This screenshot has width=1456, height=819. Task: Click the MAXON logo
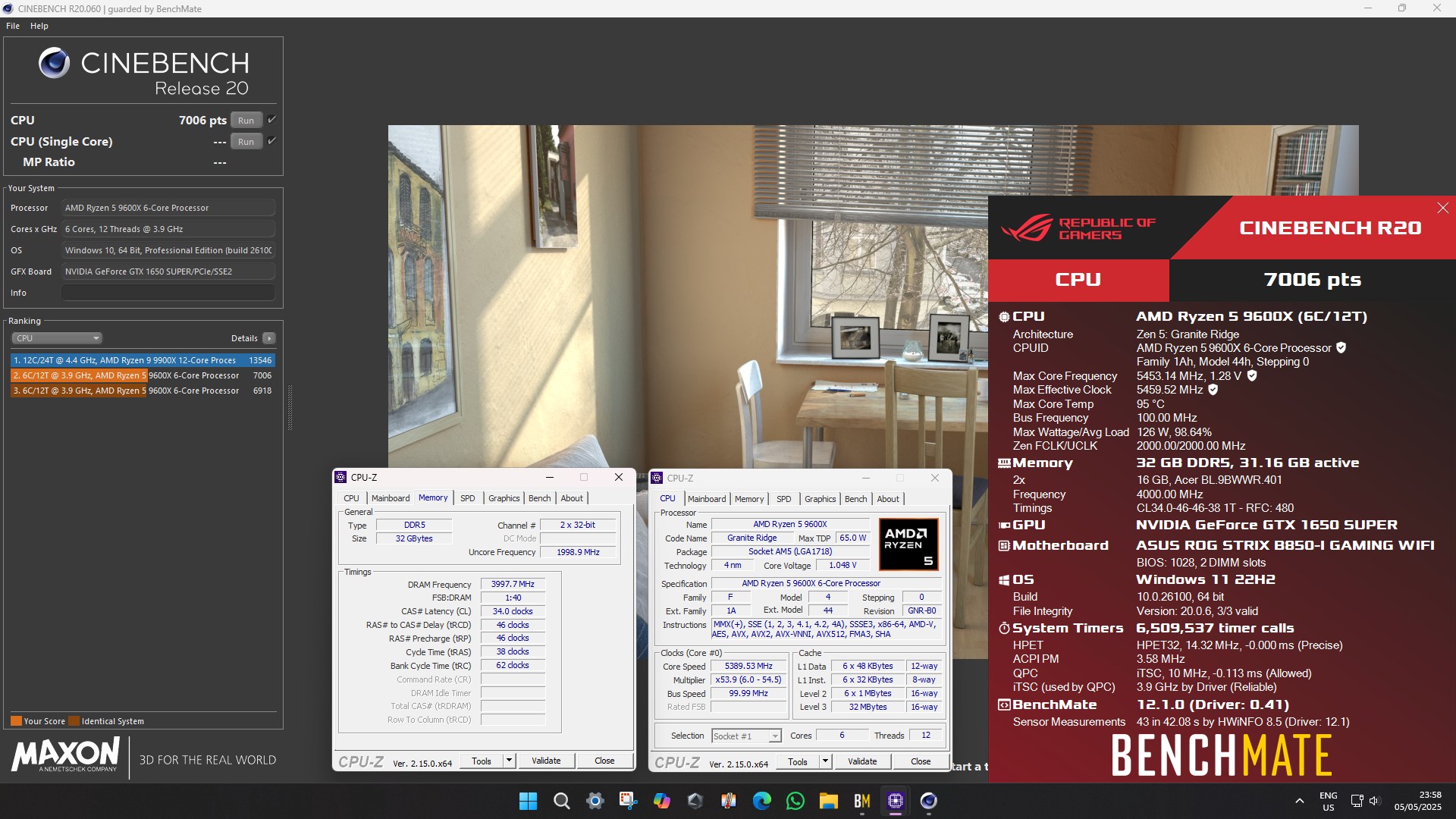(65, 755)
